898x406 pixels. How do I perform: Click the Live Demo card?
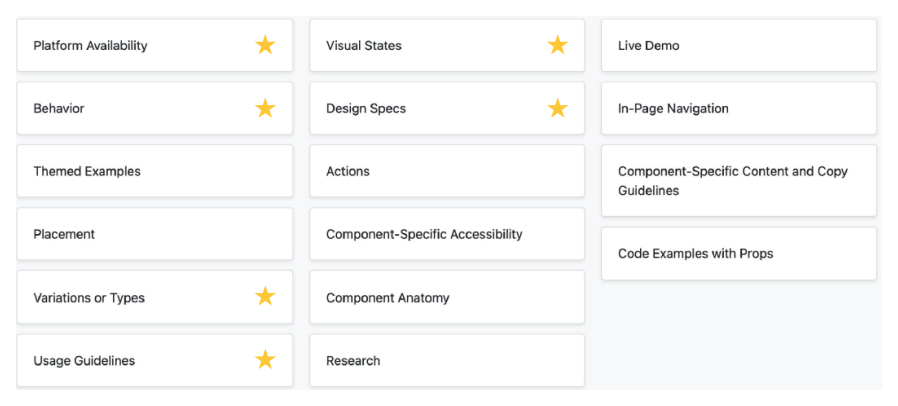[x=648, y=46]
